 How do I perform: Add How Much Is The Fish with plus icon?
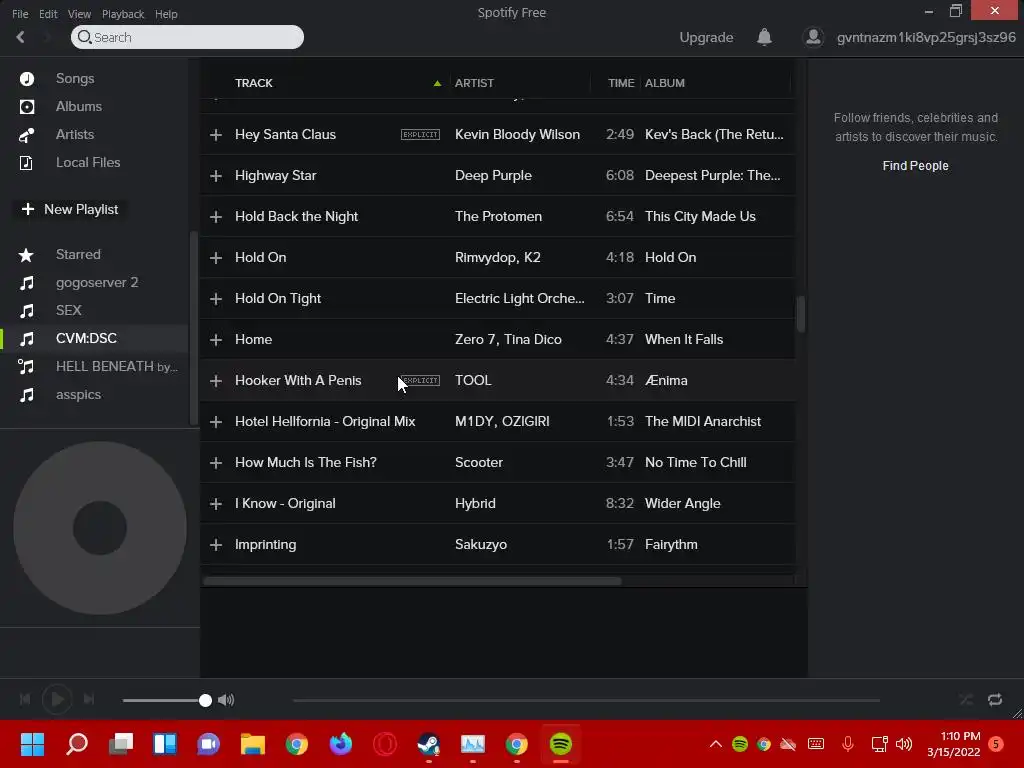click(216, 463)
